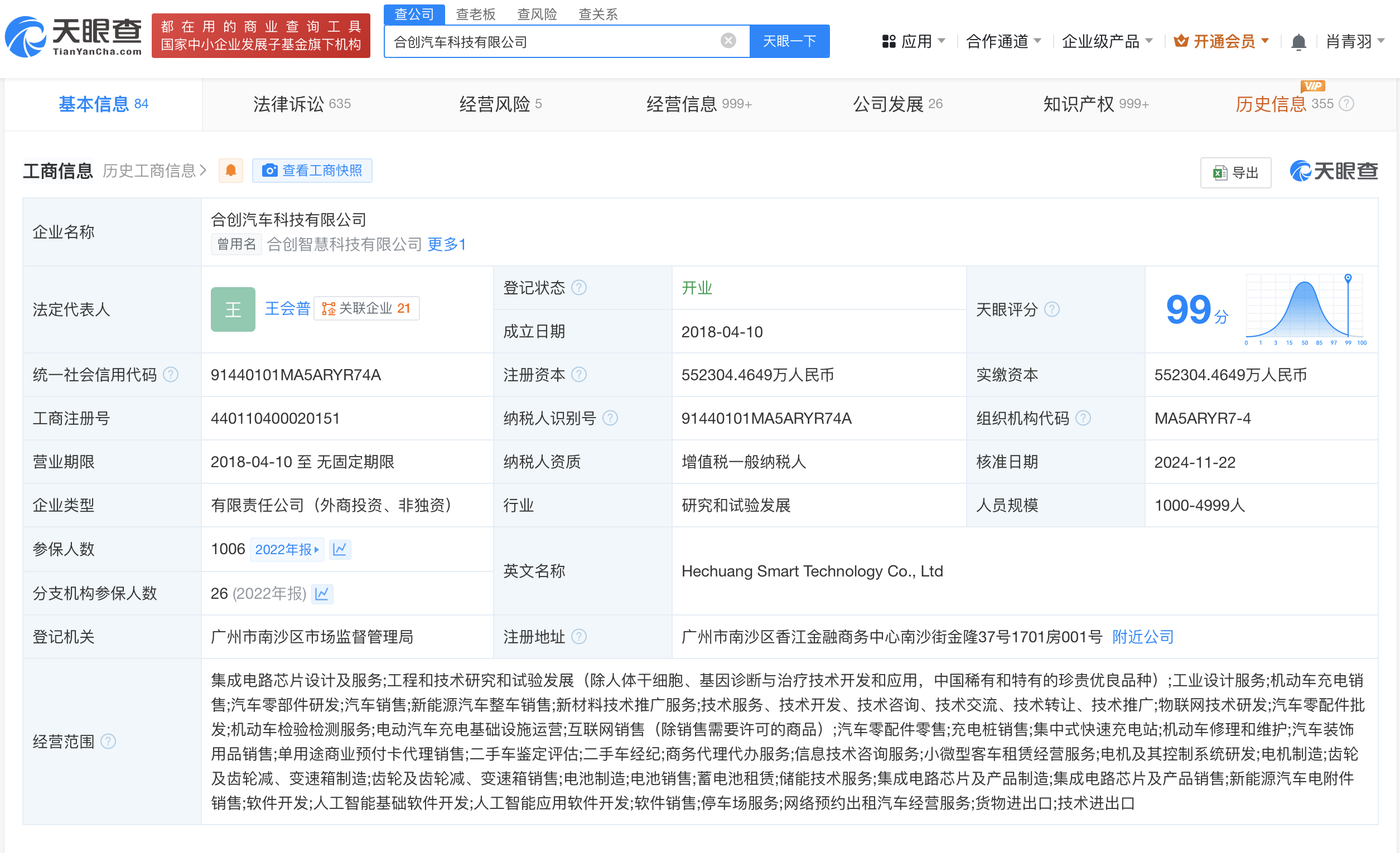
Task: Click the orange bell monitor icon
Action: tap(231, 171)
